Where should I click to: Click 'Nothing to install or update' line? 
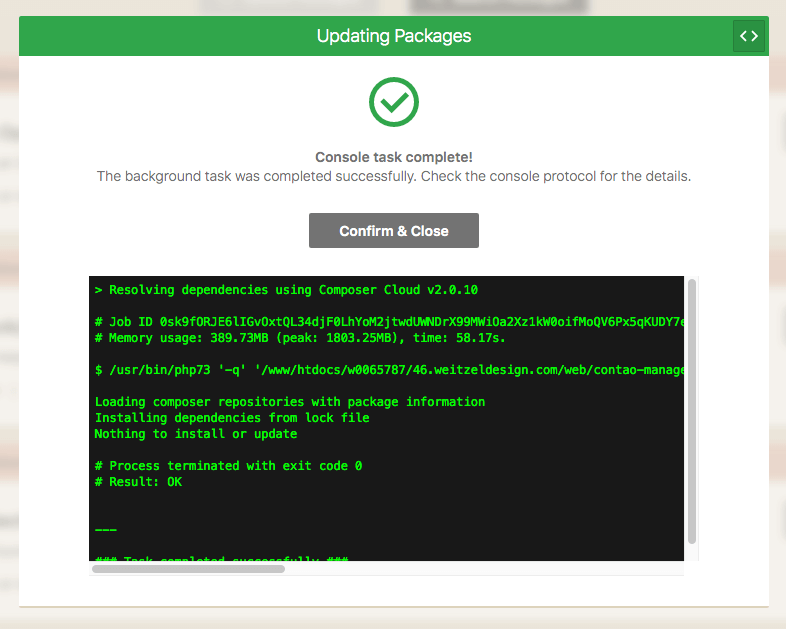(x=196, y=434)
